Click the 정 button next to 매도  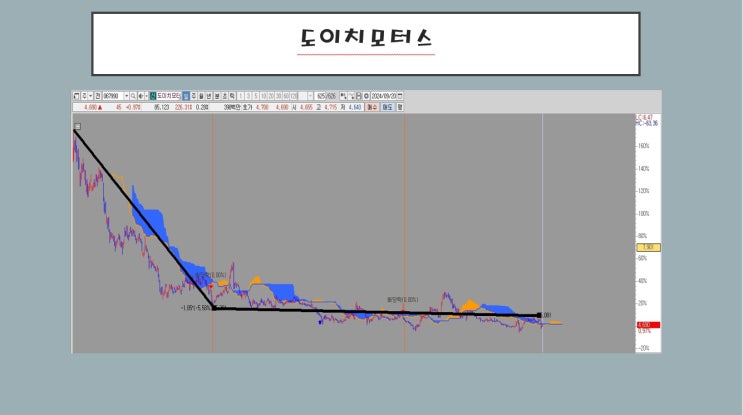400,107
